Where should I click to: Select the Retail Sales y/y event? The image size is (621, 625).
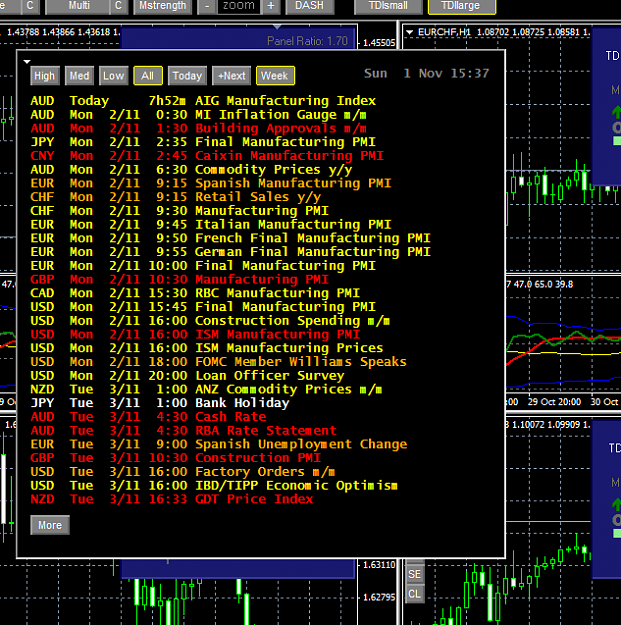[175, 197]
